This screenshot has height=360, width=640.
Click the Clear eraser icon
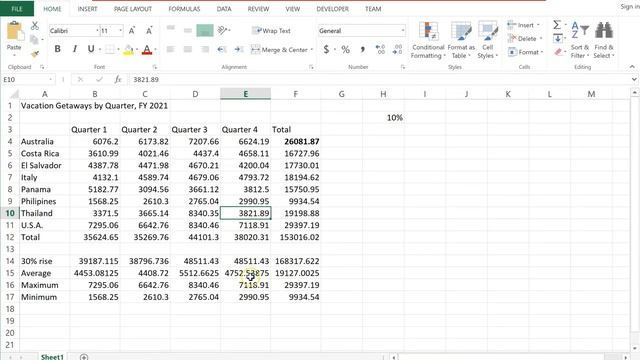pyautogui.click(x=558, y=52)
